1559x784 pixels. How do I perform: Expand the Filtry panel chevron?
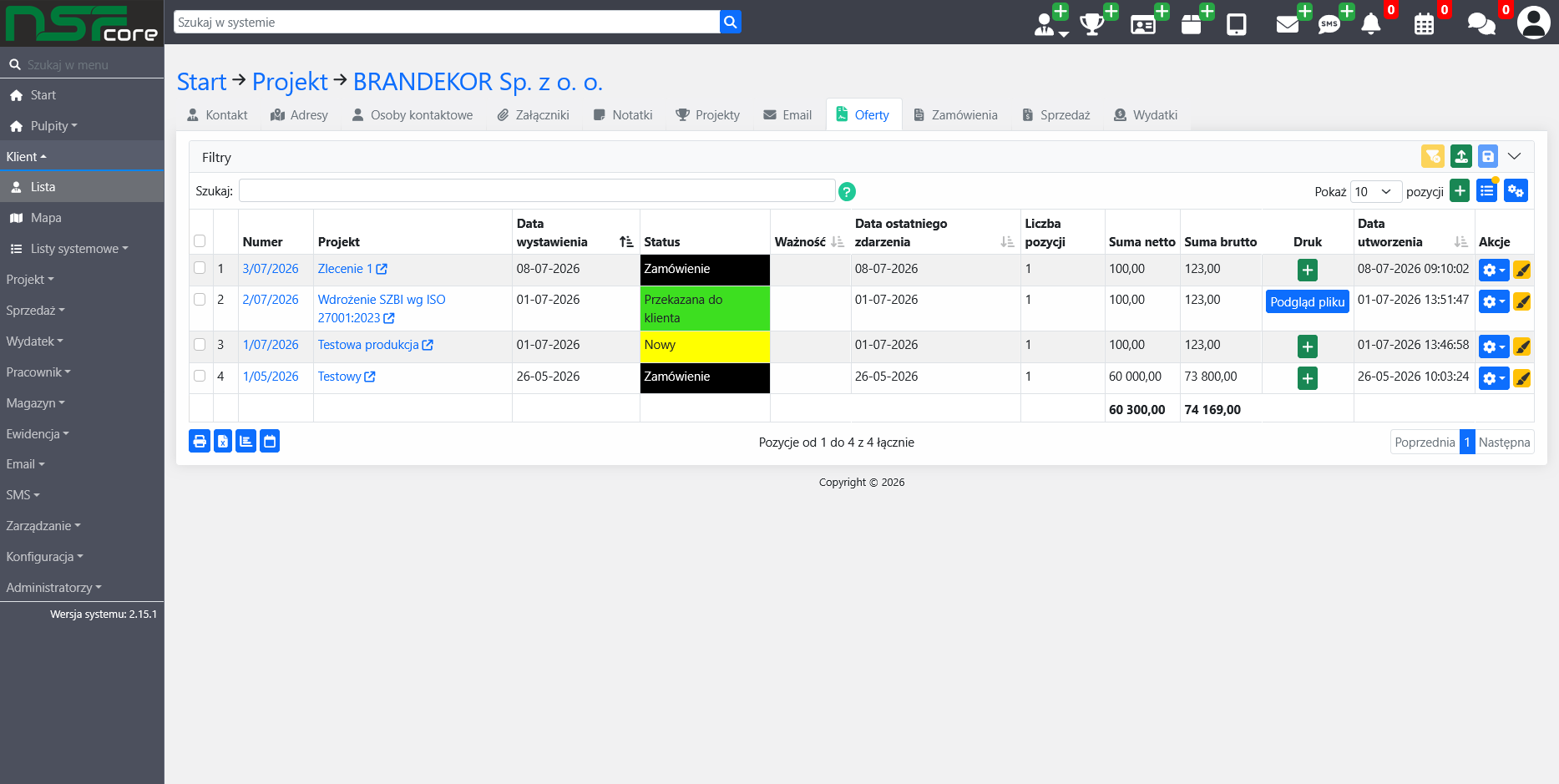[x=1515, y=156]
